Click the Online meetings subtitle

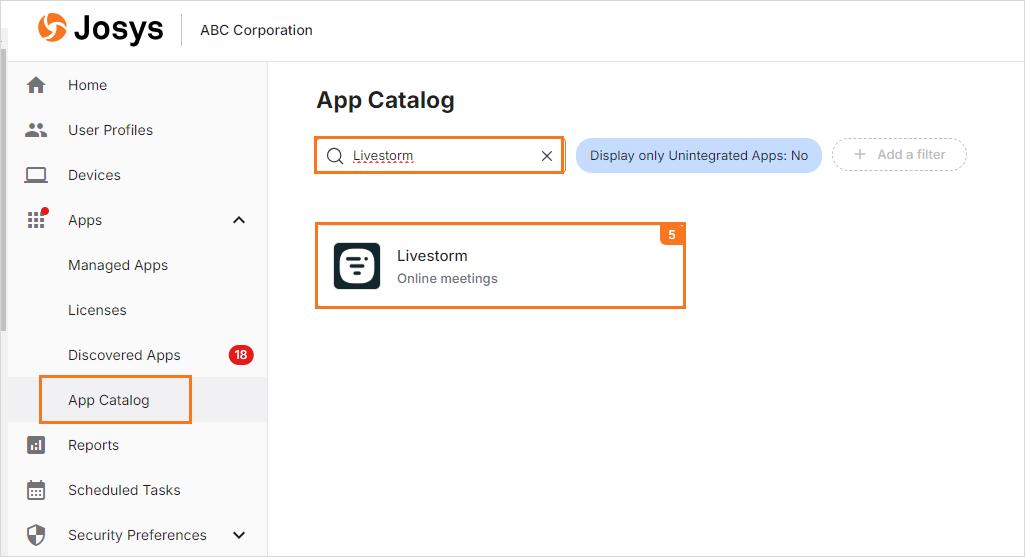coord(447,278)
